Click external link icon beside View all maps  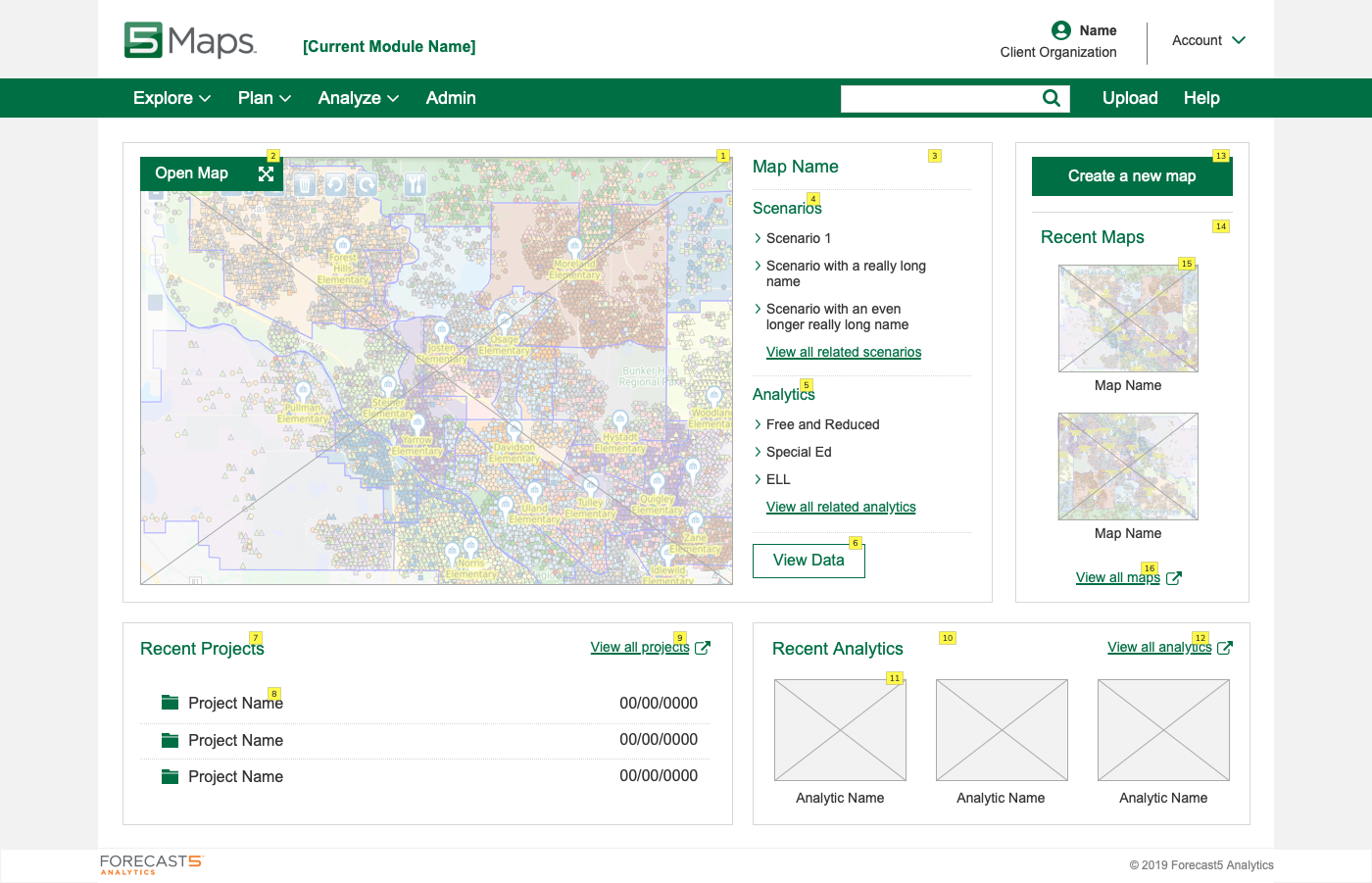(1174, 578)
